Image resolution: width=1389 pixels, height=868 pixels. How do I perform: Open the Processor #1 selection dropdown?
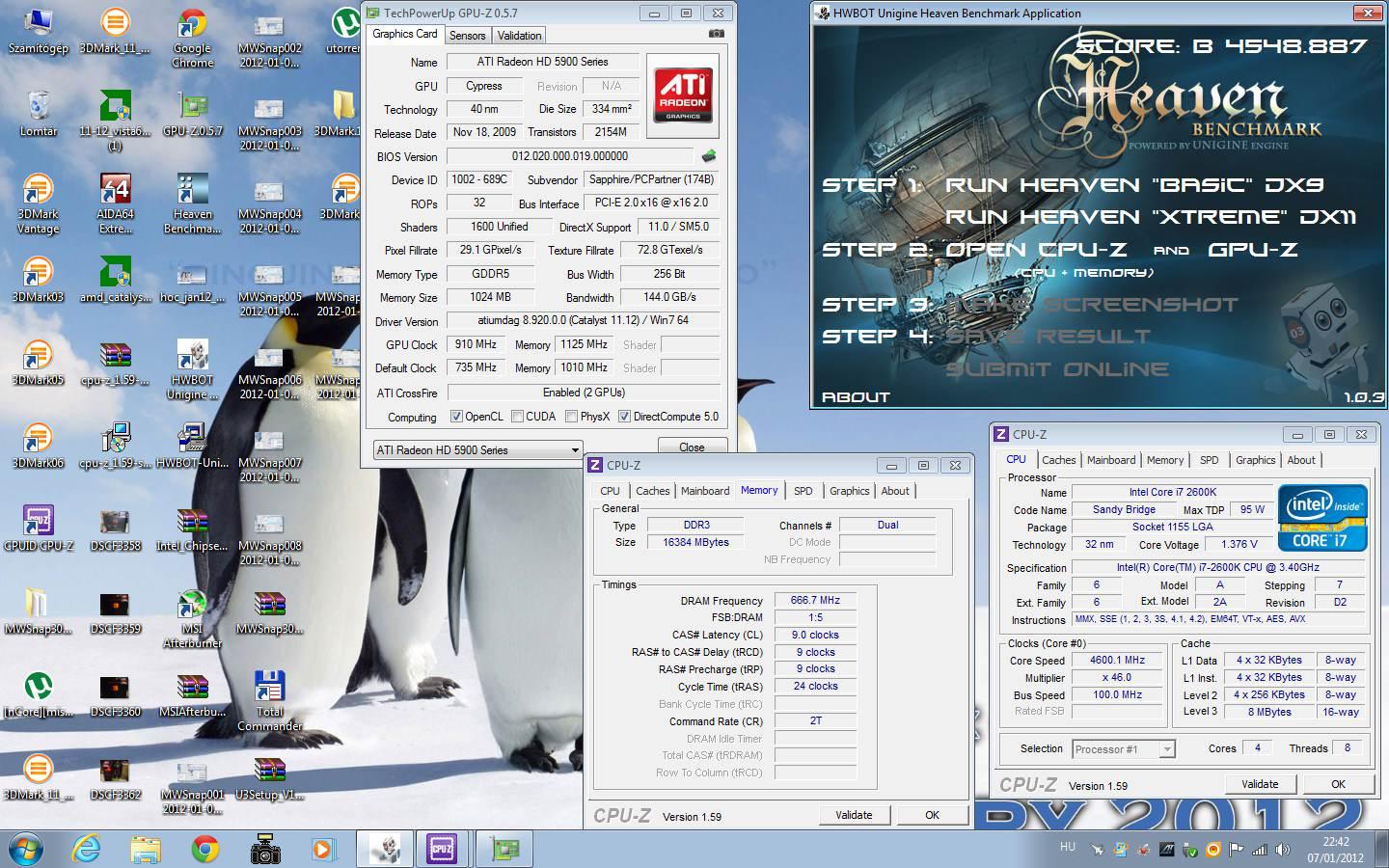click(x=1123, y=748)
